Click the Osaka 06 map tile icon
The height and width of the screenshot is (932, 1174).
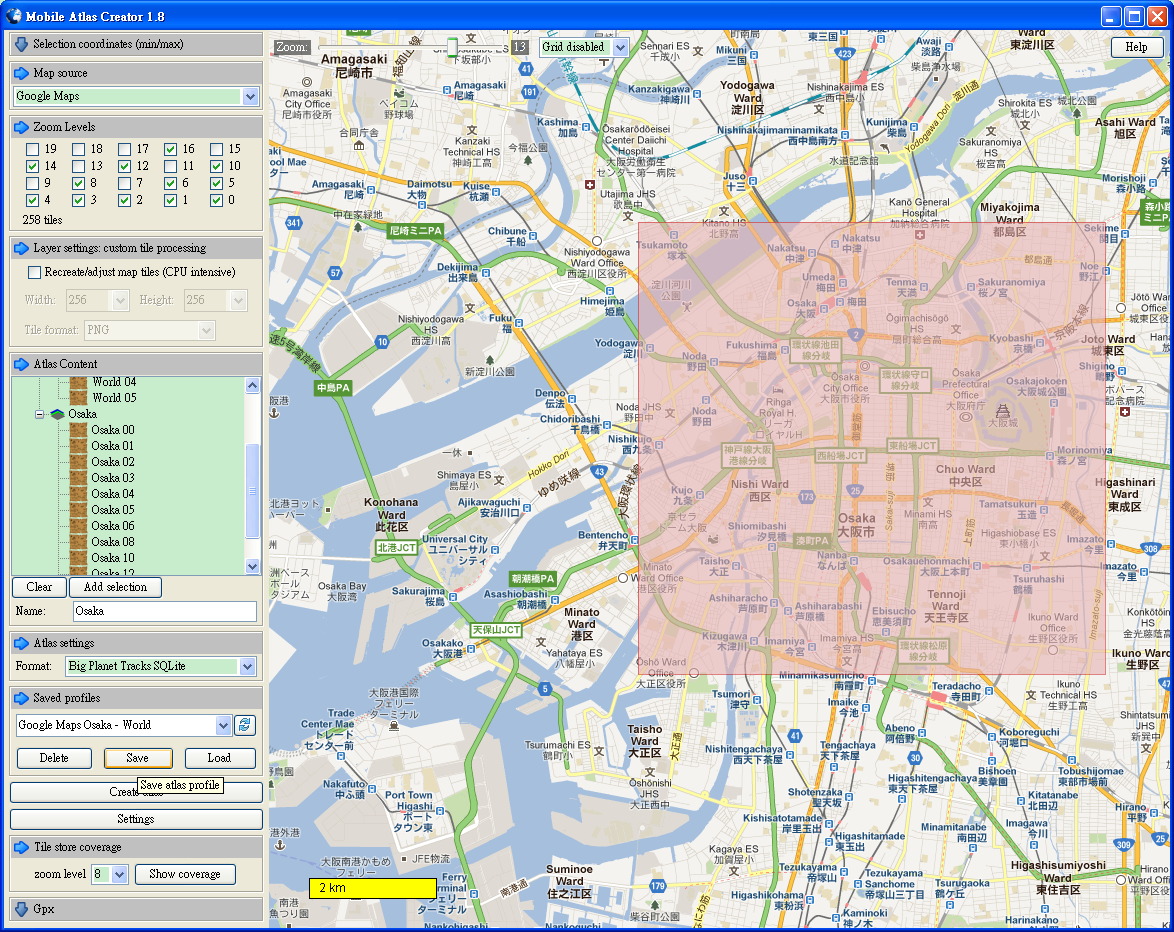click(79, 526)
